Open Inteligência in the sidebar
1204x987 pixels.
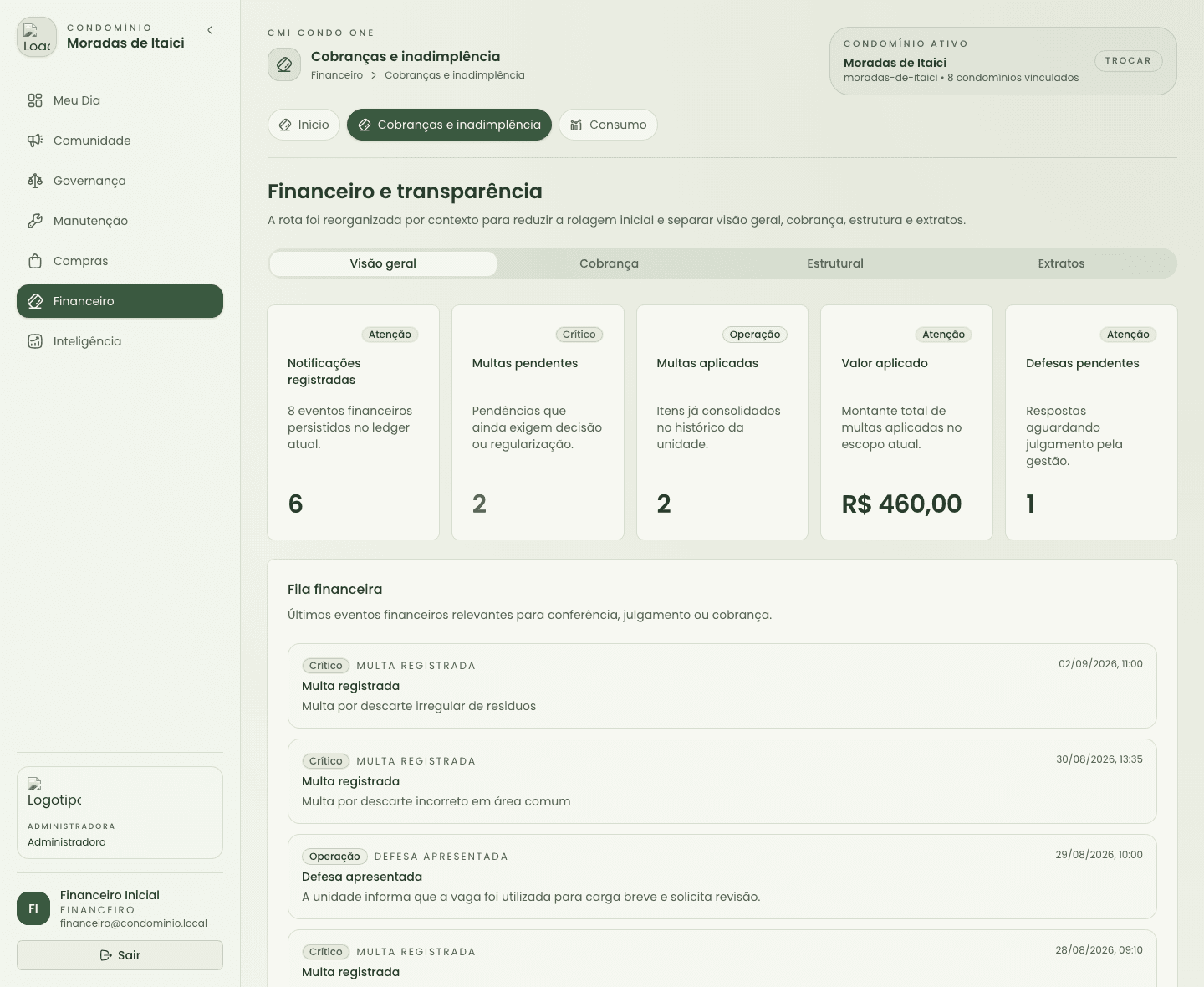120,341
